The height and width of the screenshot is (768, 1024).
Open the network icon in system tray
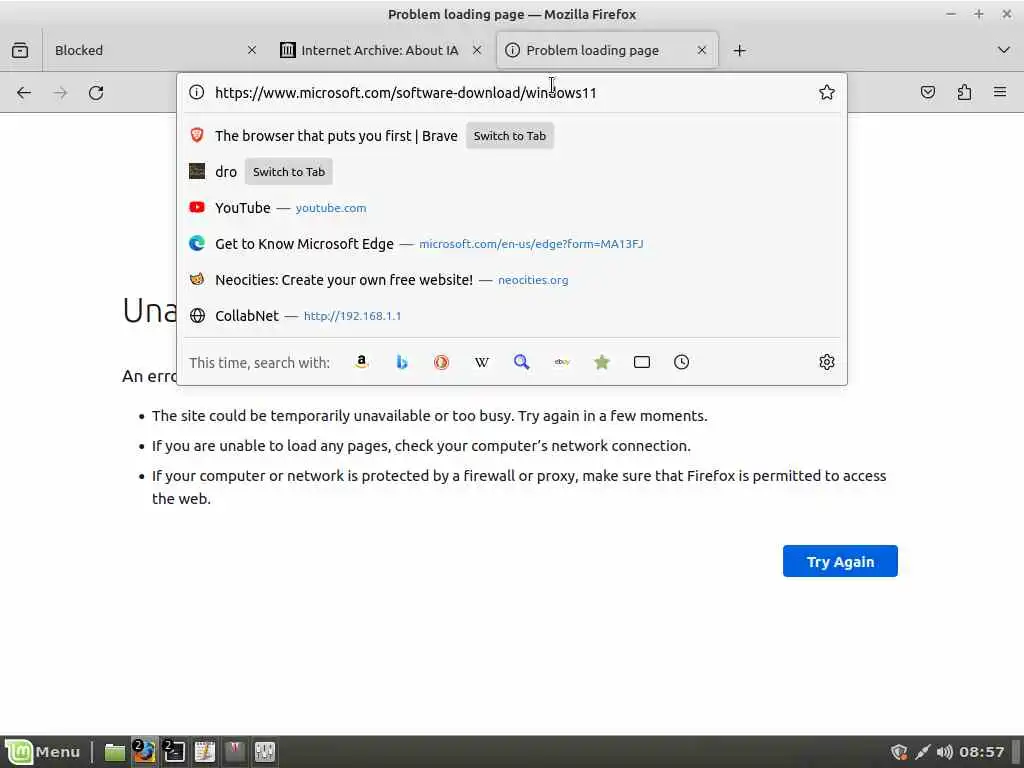point(921,752)
